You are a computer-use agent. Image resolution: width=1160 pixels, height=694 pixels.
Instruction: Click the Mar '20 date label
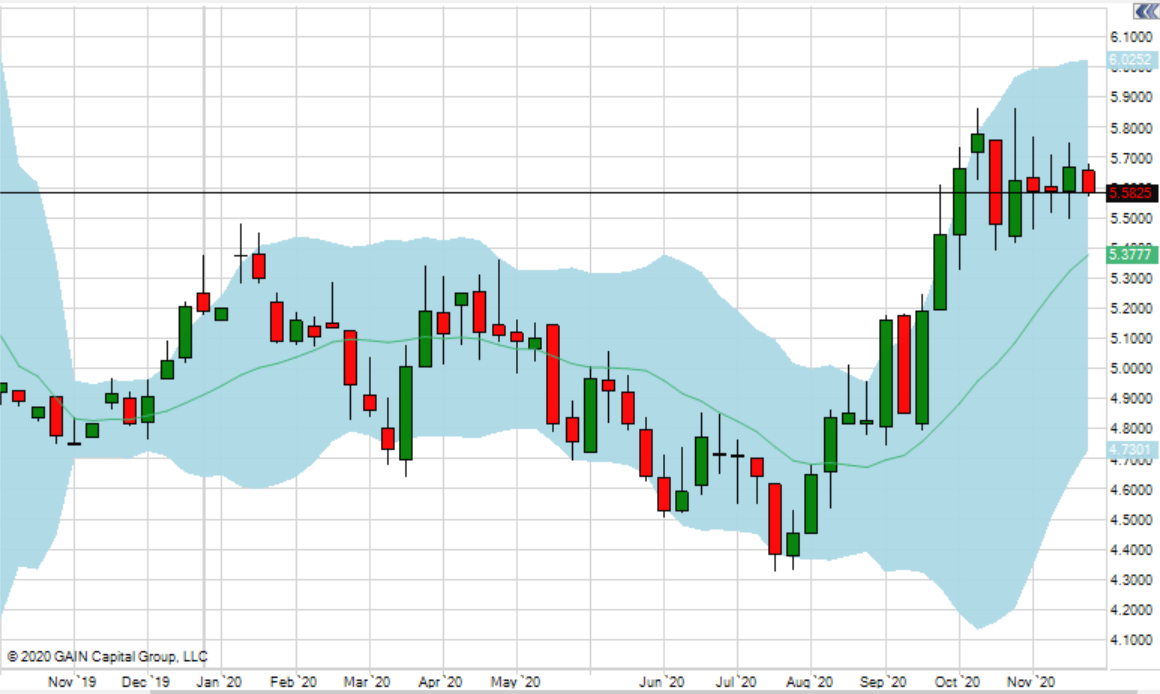coord(367,681)
